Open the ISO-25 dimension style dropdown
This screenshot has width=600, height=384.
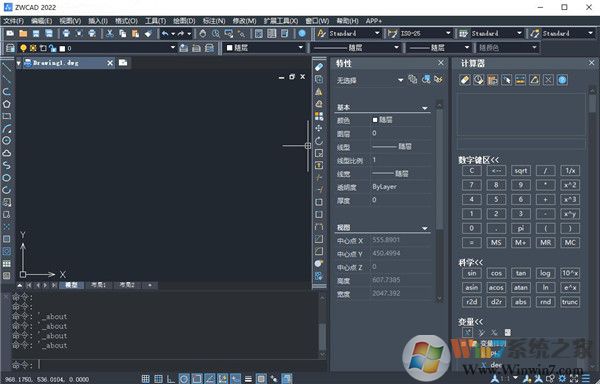point(448,33)
